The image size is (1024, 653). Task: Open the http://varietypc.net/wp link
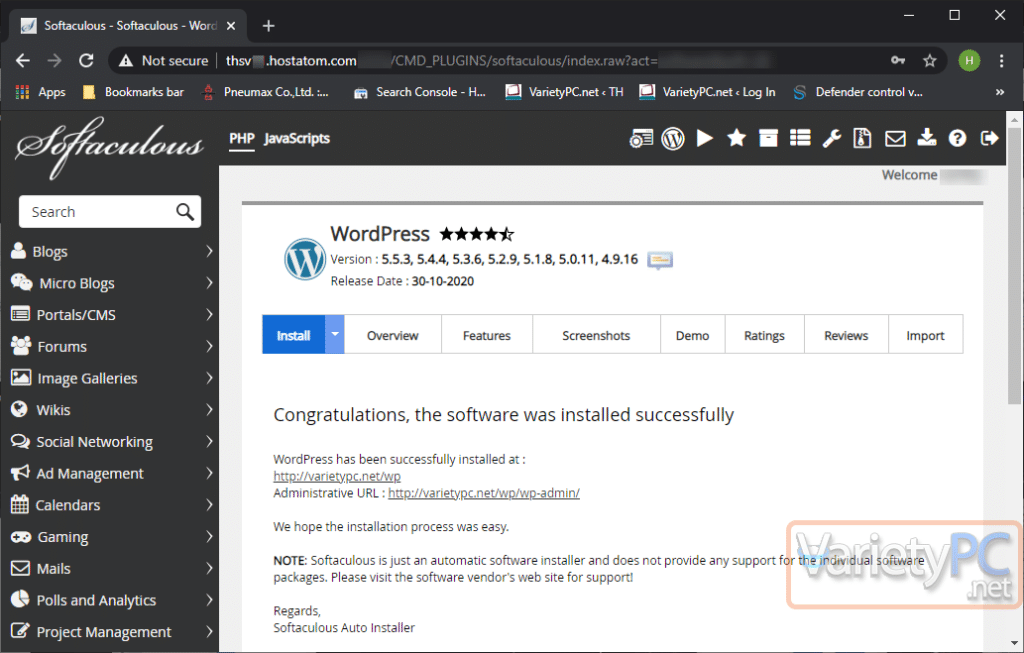click(x=337, y=476)
